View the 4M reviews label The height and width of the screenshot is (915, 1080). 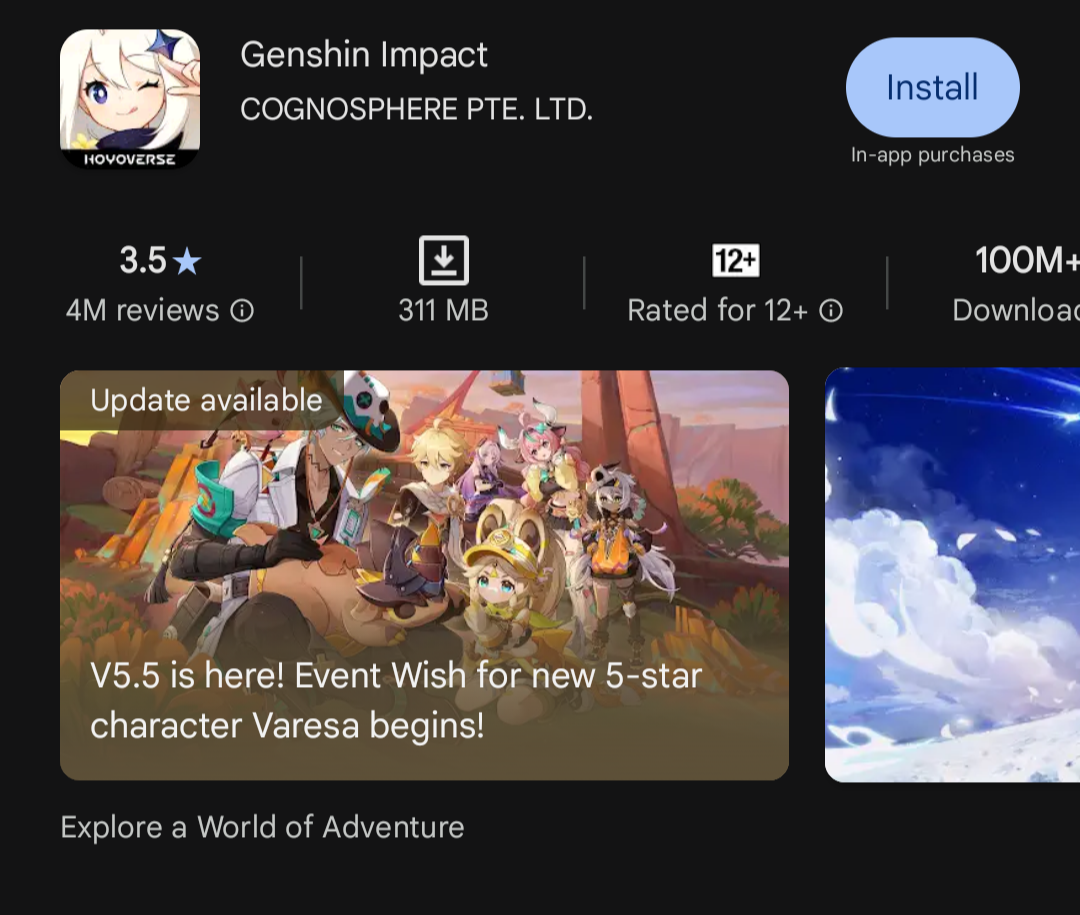(x=143, y=311)
